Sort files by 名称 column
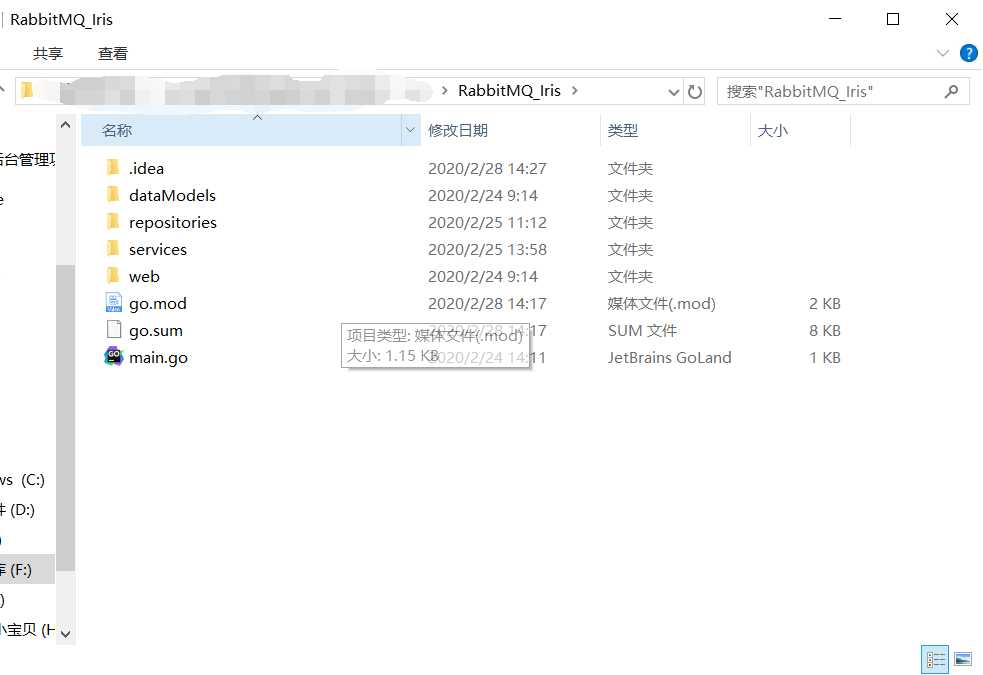Screen dimensions: 983x675 coord(241,130)
